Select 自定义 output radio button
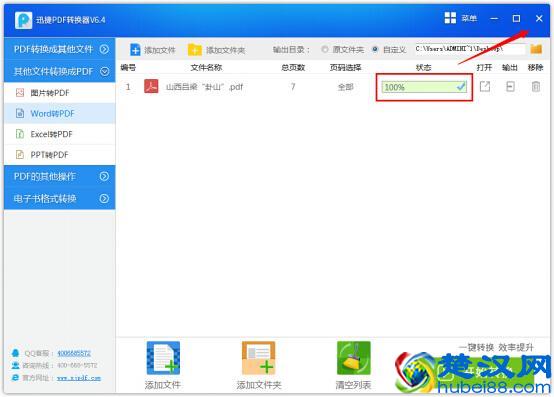 coord(375,49)
